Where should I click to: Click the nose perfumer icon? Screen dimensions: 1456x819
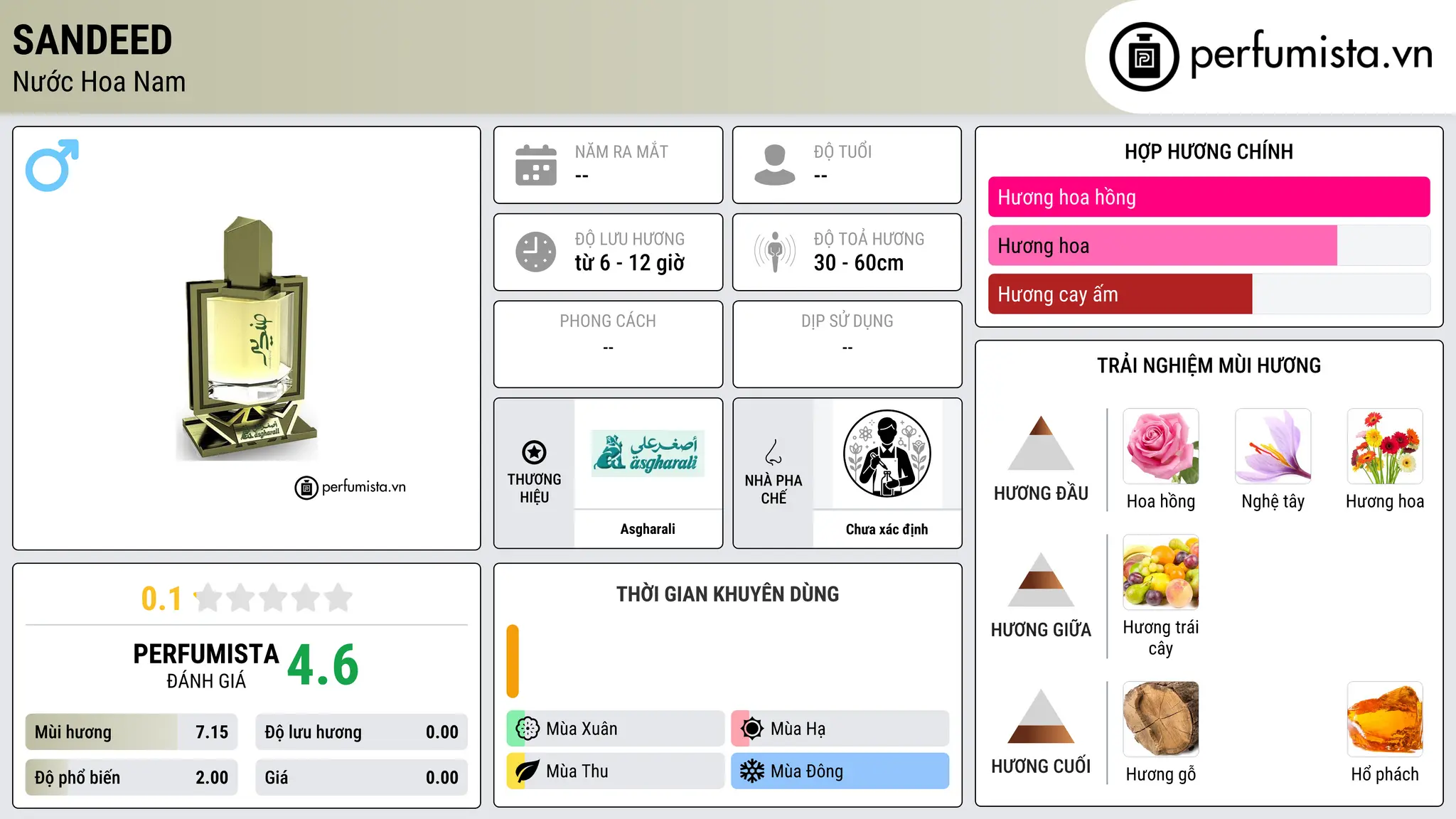773,452
